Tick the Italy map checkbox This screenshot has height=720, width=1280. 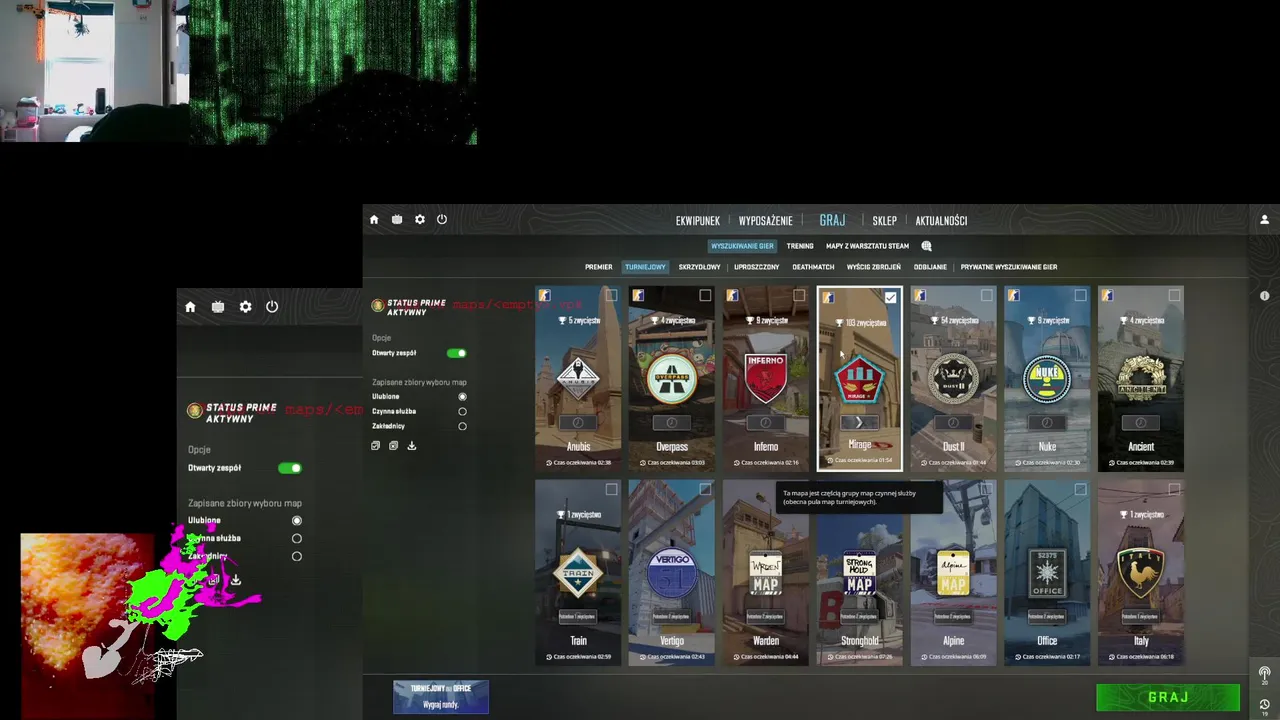pos(1174,489)
